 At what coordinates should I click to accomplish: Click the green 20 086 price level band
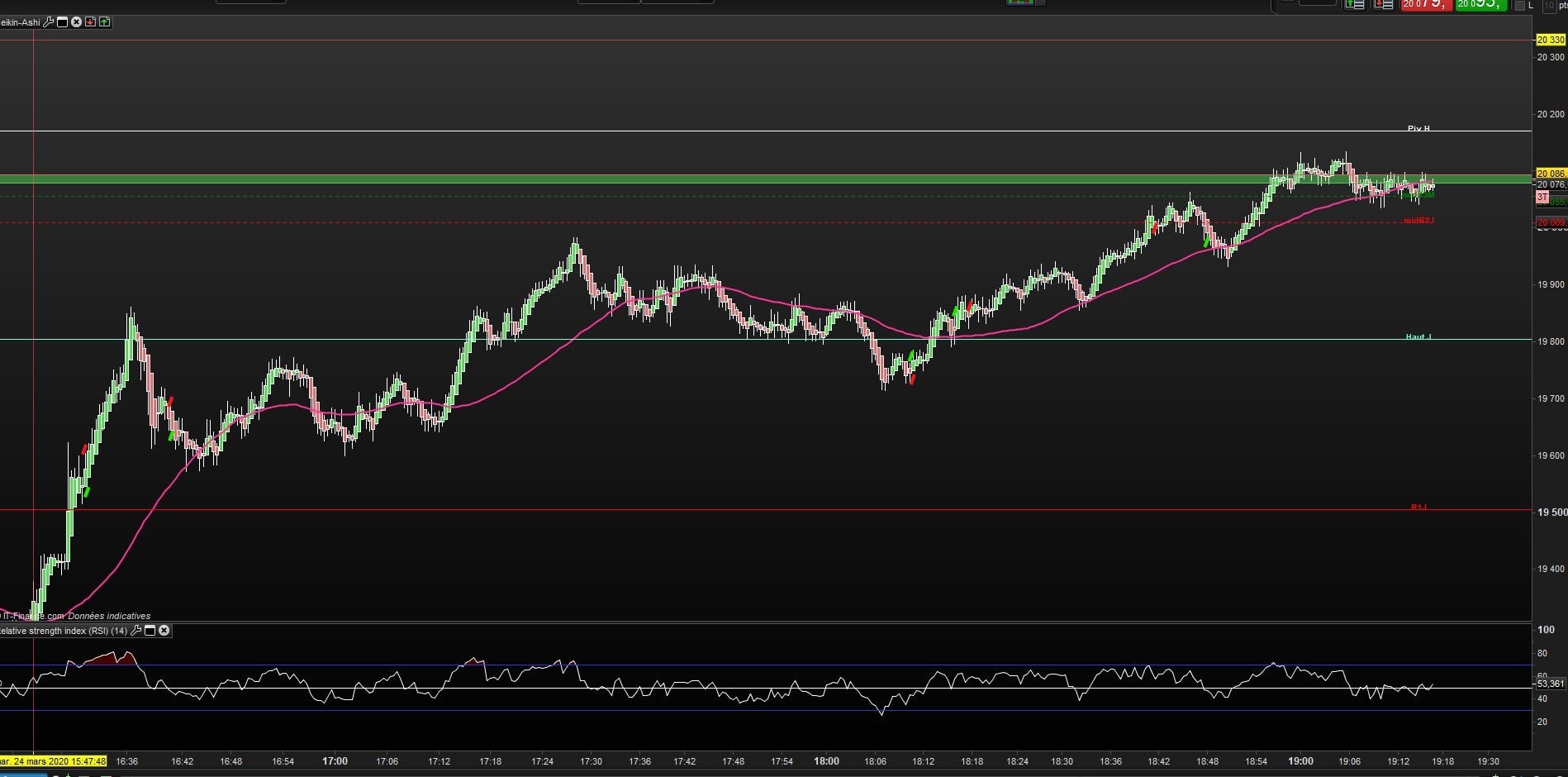click(x=765, y=179)
